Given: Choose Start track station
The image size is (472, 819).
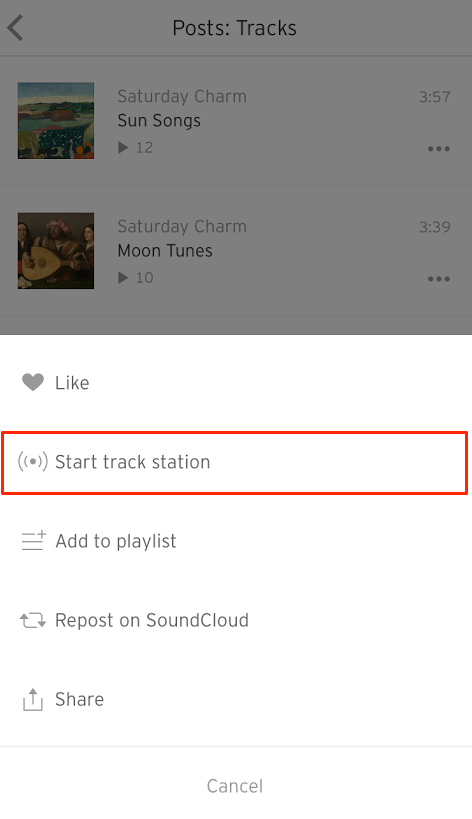Looking at the screenshot, I should coord(236,462).
